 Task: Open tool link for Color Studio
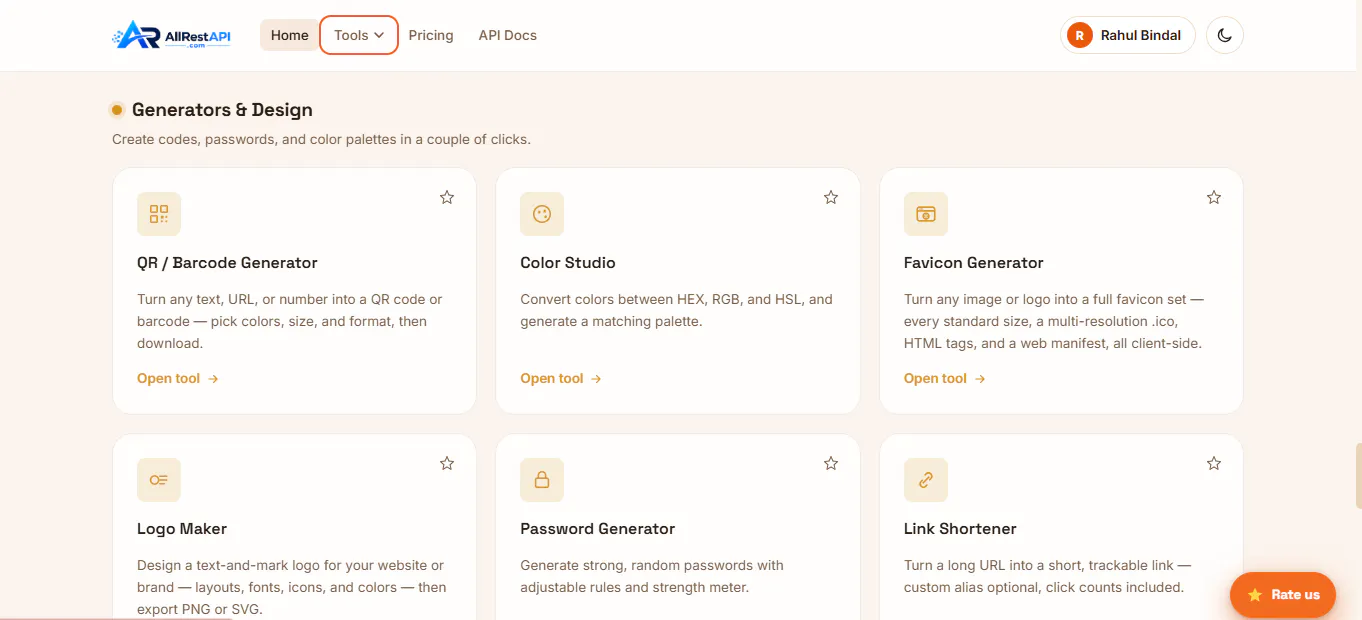tap(561, 379)
